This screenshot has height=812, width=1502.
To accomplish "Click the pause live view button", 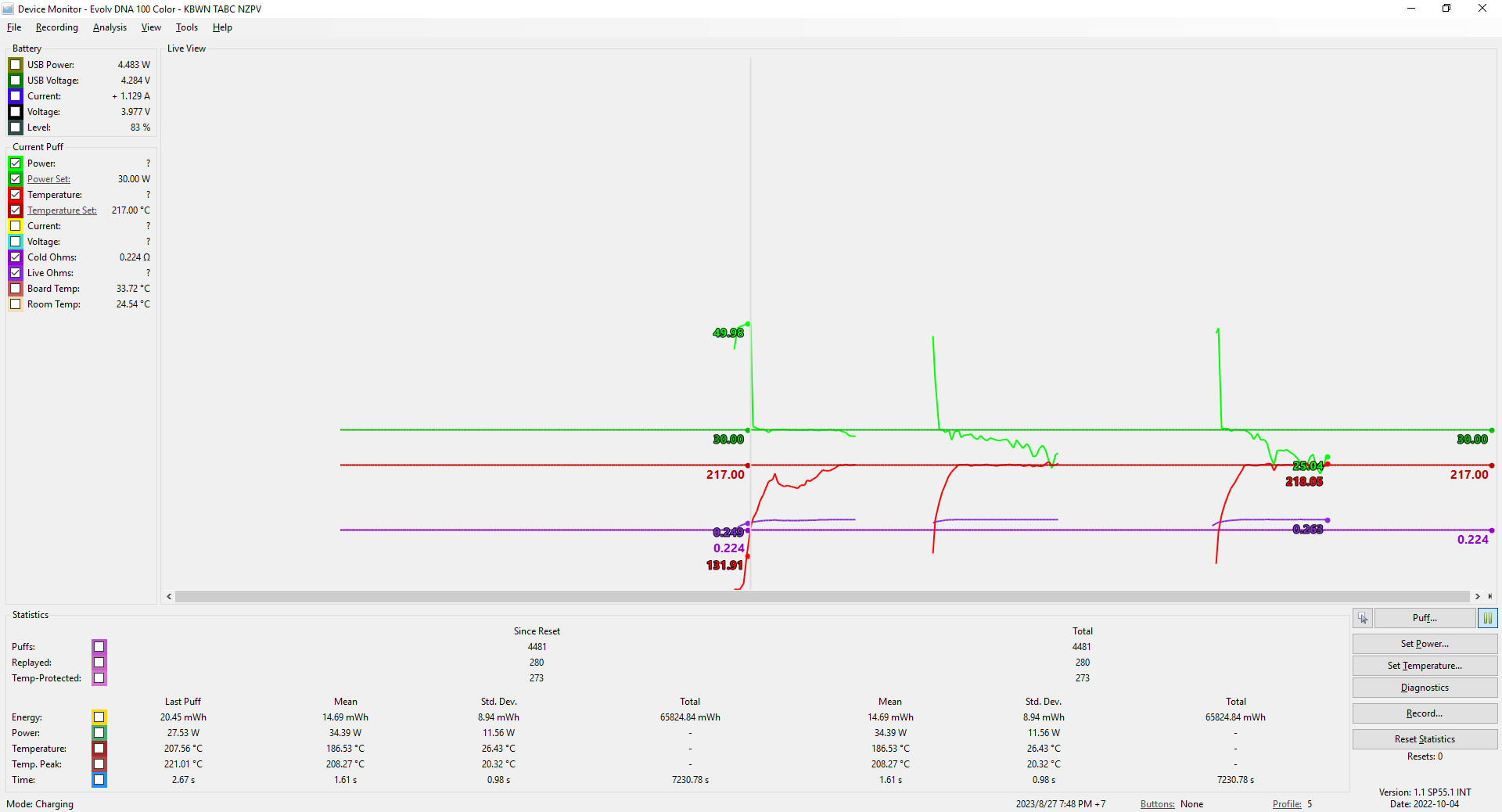I will point(1487,618).
